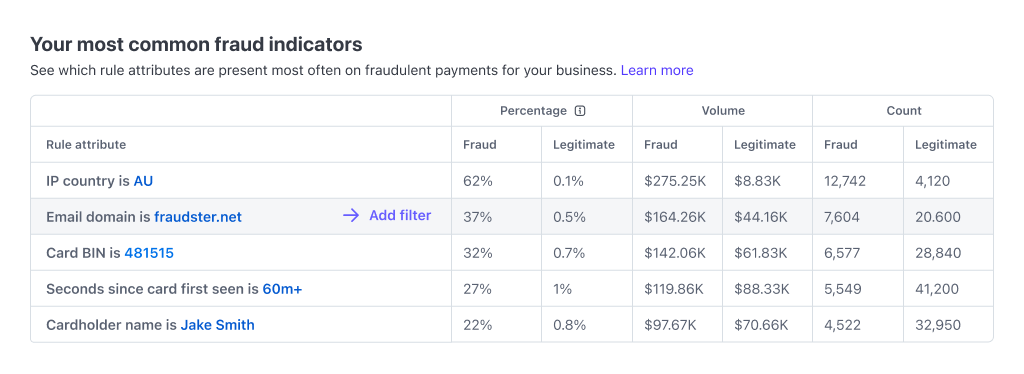Click the Volume column group header
The image size is (1024, 374).
[x=723, y=111]
